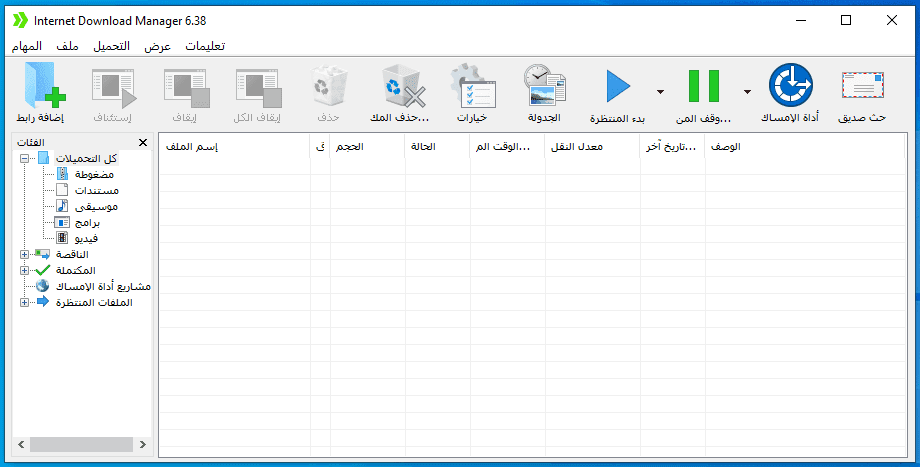
Task: Close the Categories (الفئات) panel
Action: click(x=143, y=143)
